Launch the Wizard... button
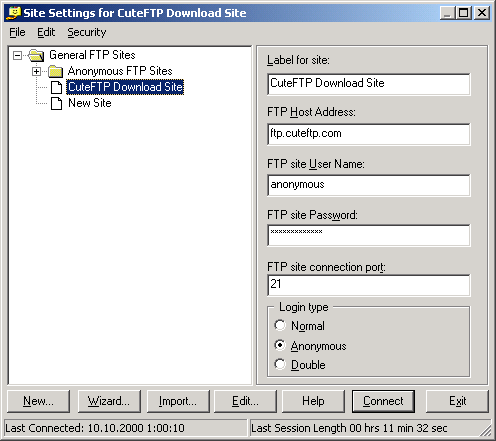Image resolution: width=496 pixels, height=441 pixels. pos(109,401)
